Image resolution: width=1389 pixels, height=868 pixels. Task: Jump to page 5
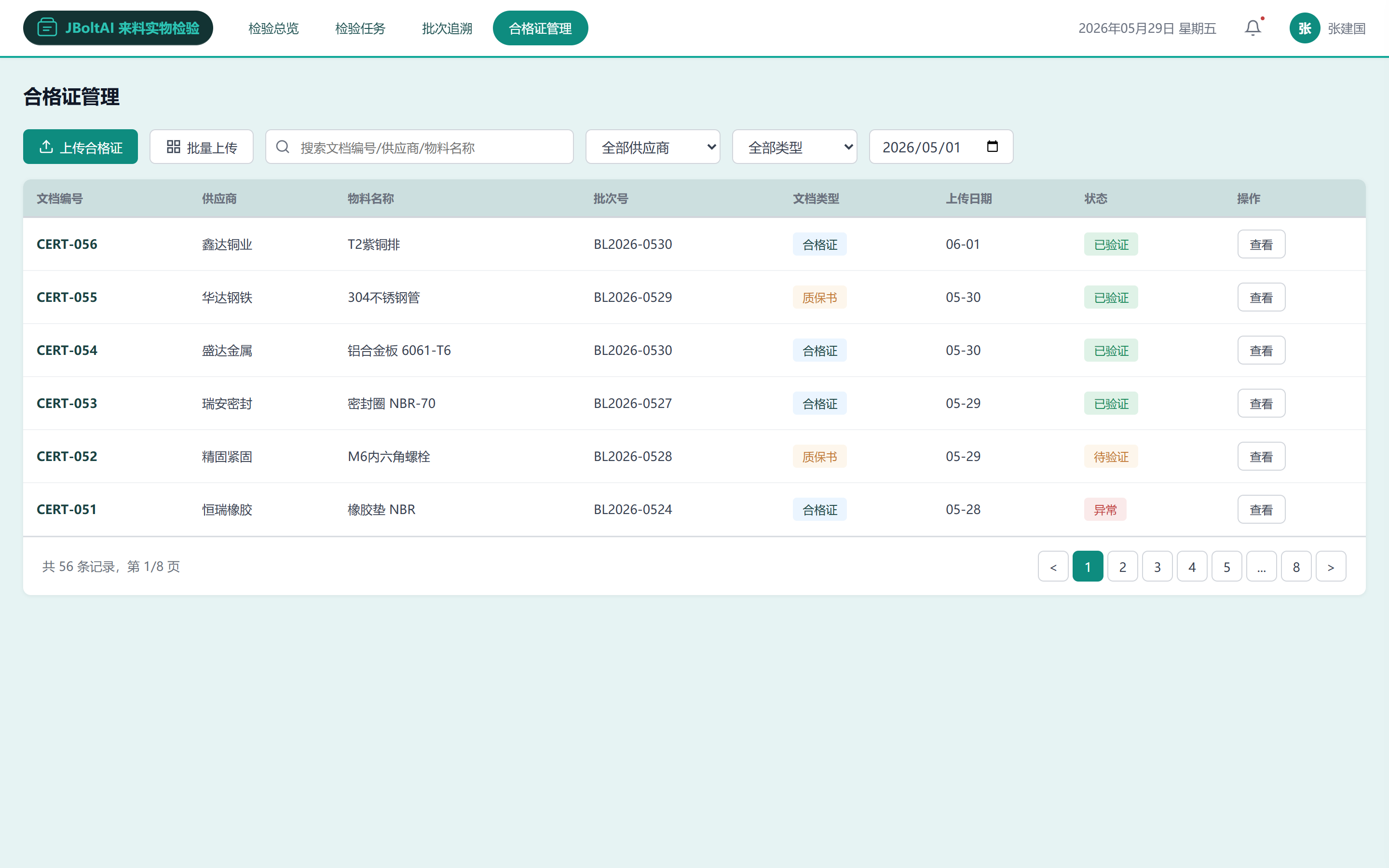tap(1226, 567)
